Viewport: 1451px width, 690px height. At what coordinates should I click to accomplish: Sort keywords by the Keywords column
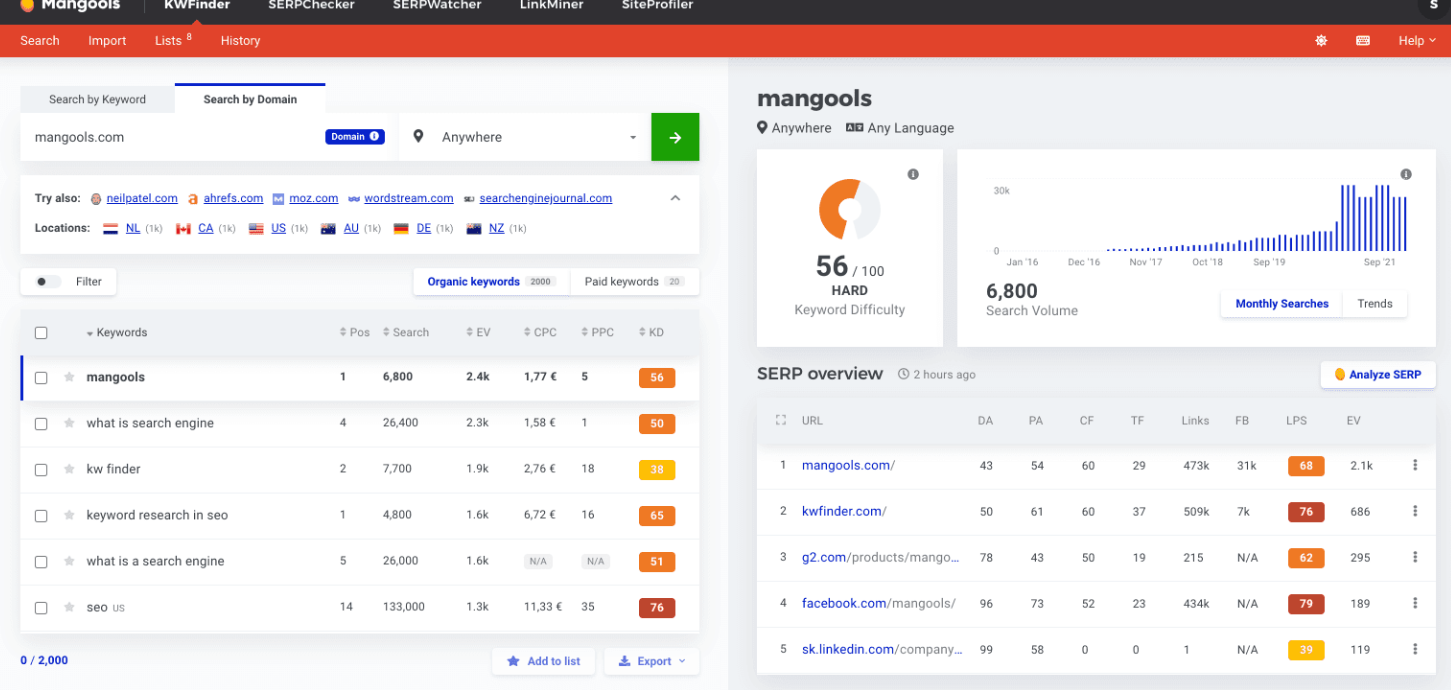point(117,333)
